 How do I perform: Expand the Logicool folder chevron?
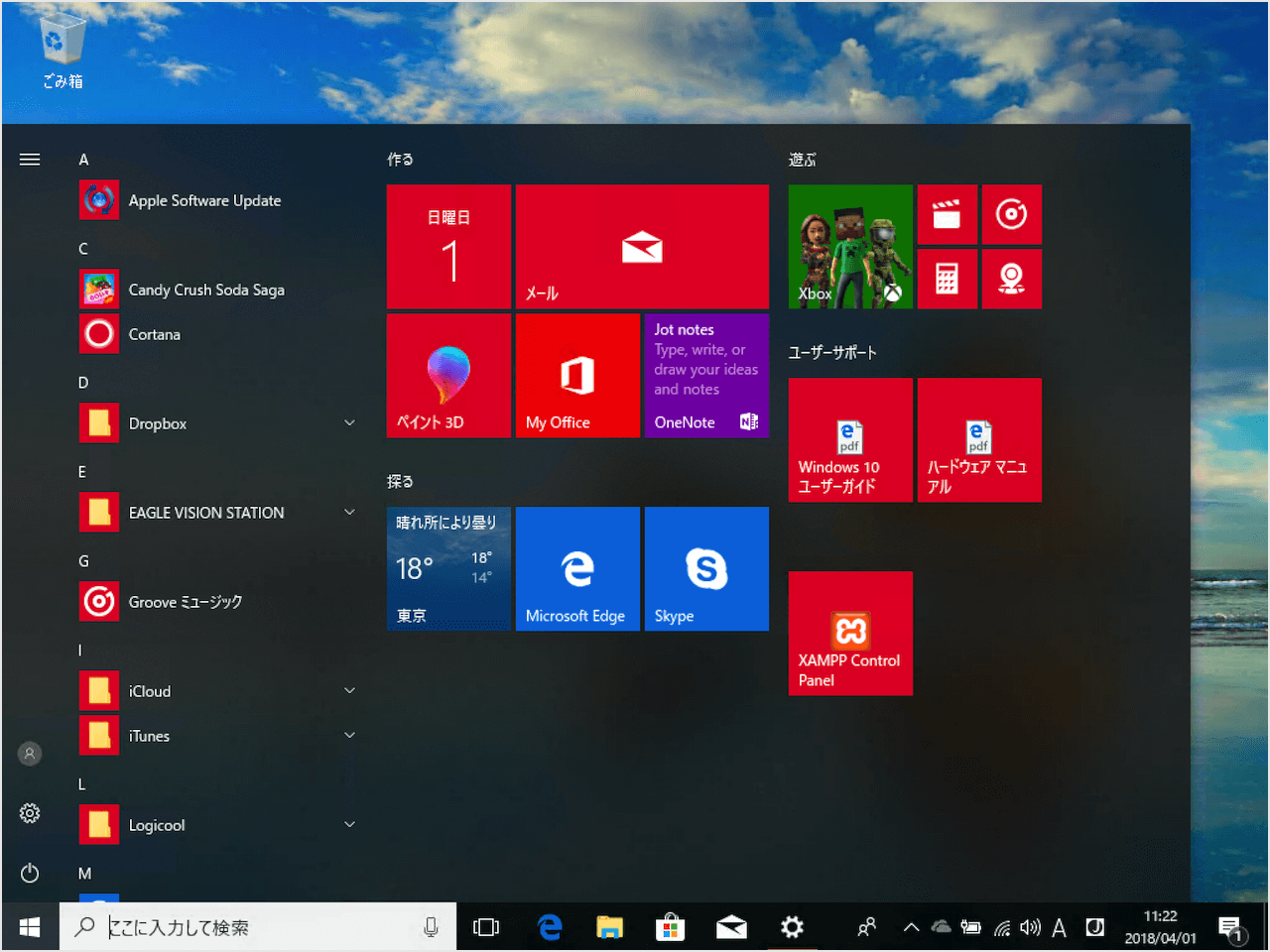[349, 824]
